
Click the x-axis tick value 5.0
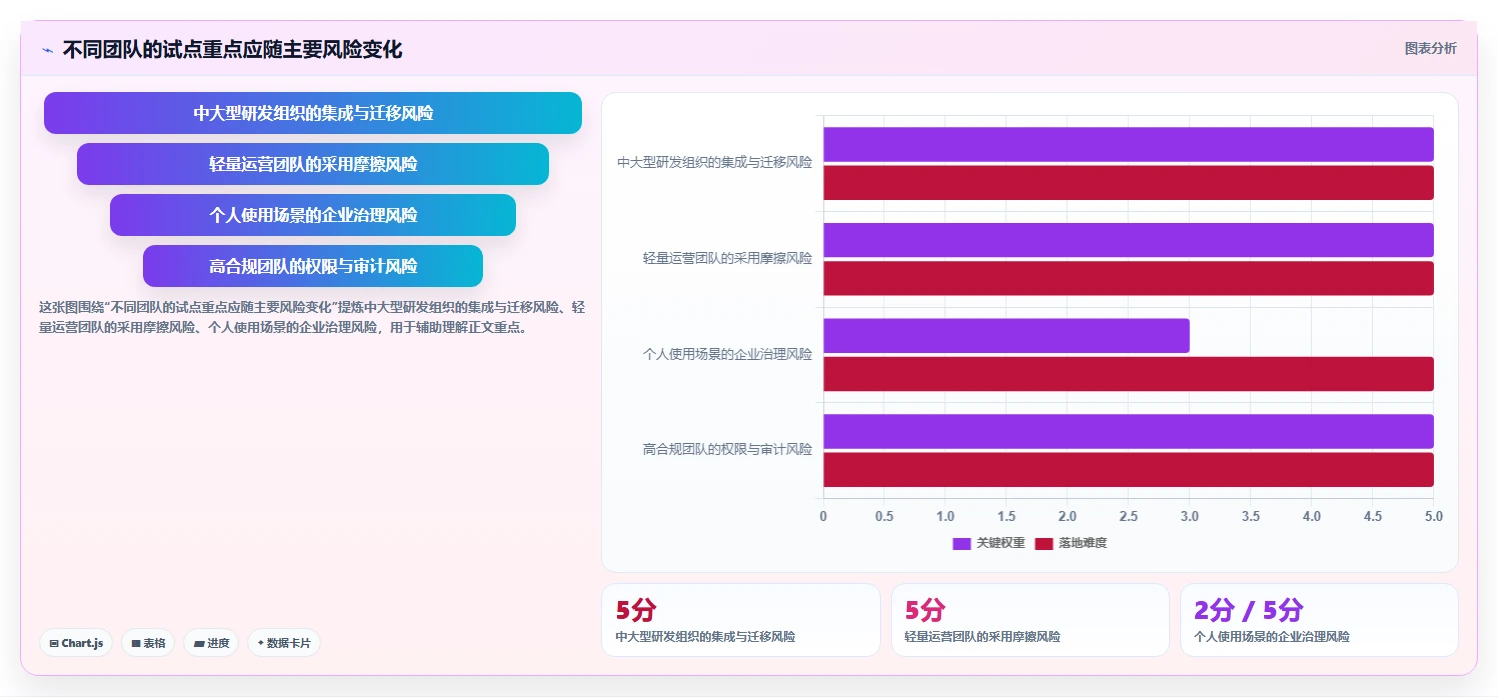(1434, 516)
